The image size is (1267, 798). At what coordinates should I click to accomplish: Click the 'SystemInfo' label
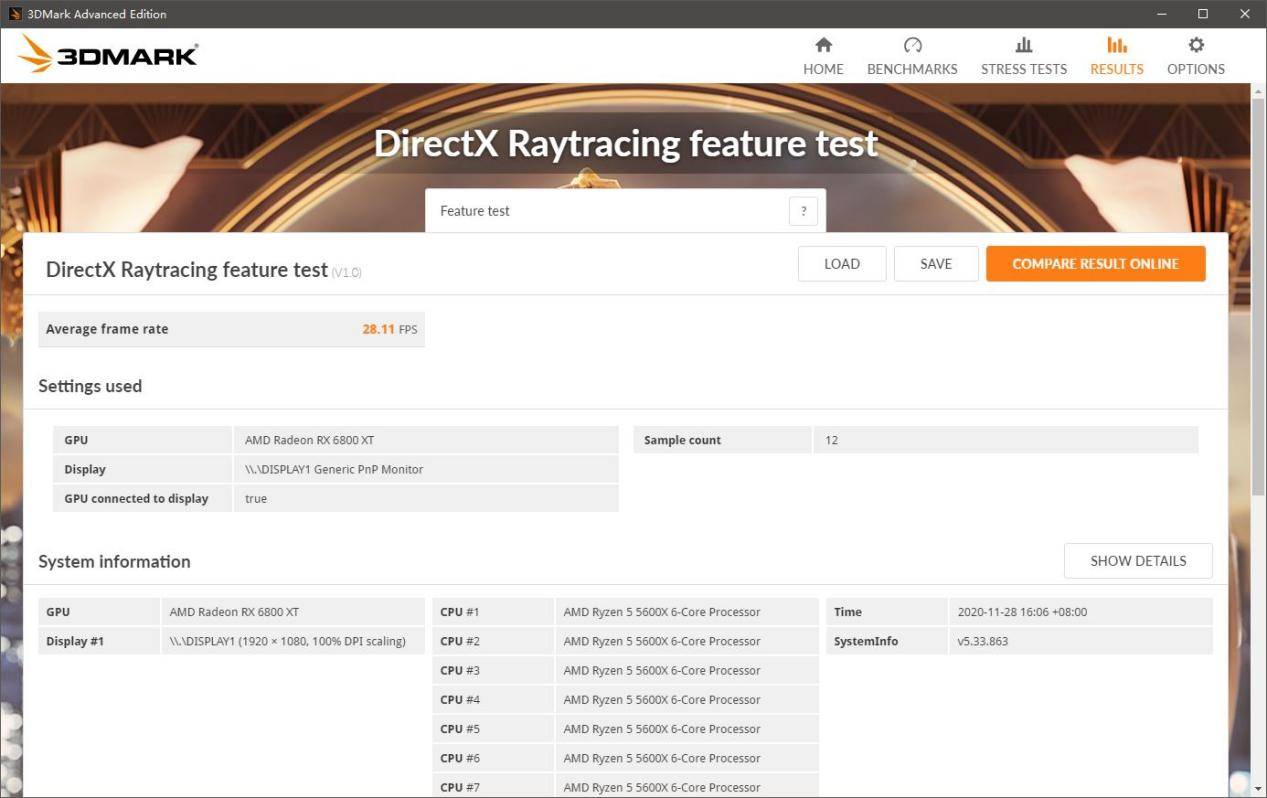866,641
